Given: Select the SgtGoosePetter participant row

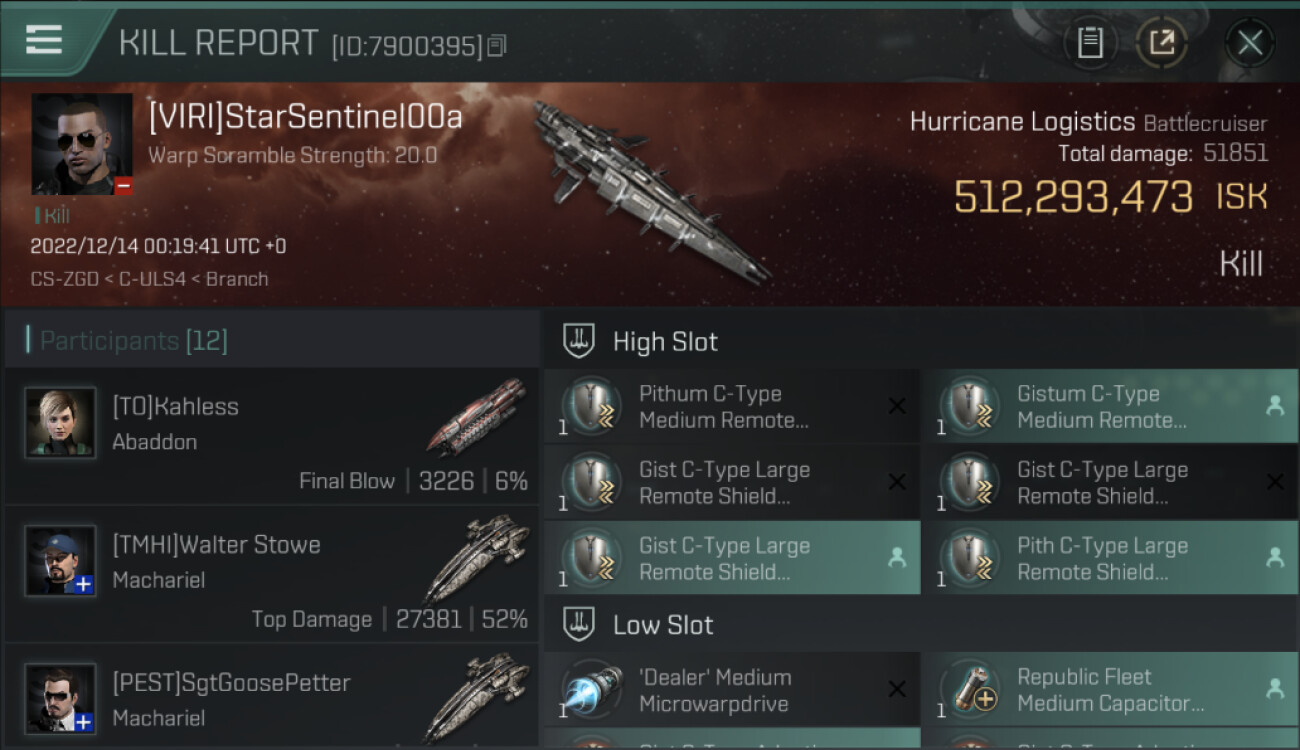Looking at the screenshot, I should (x=272, y=698).
